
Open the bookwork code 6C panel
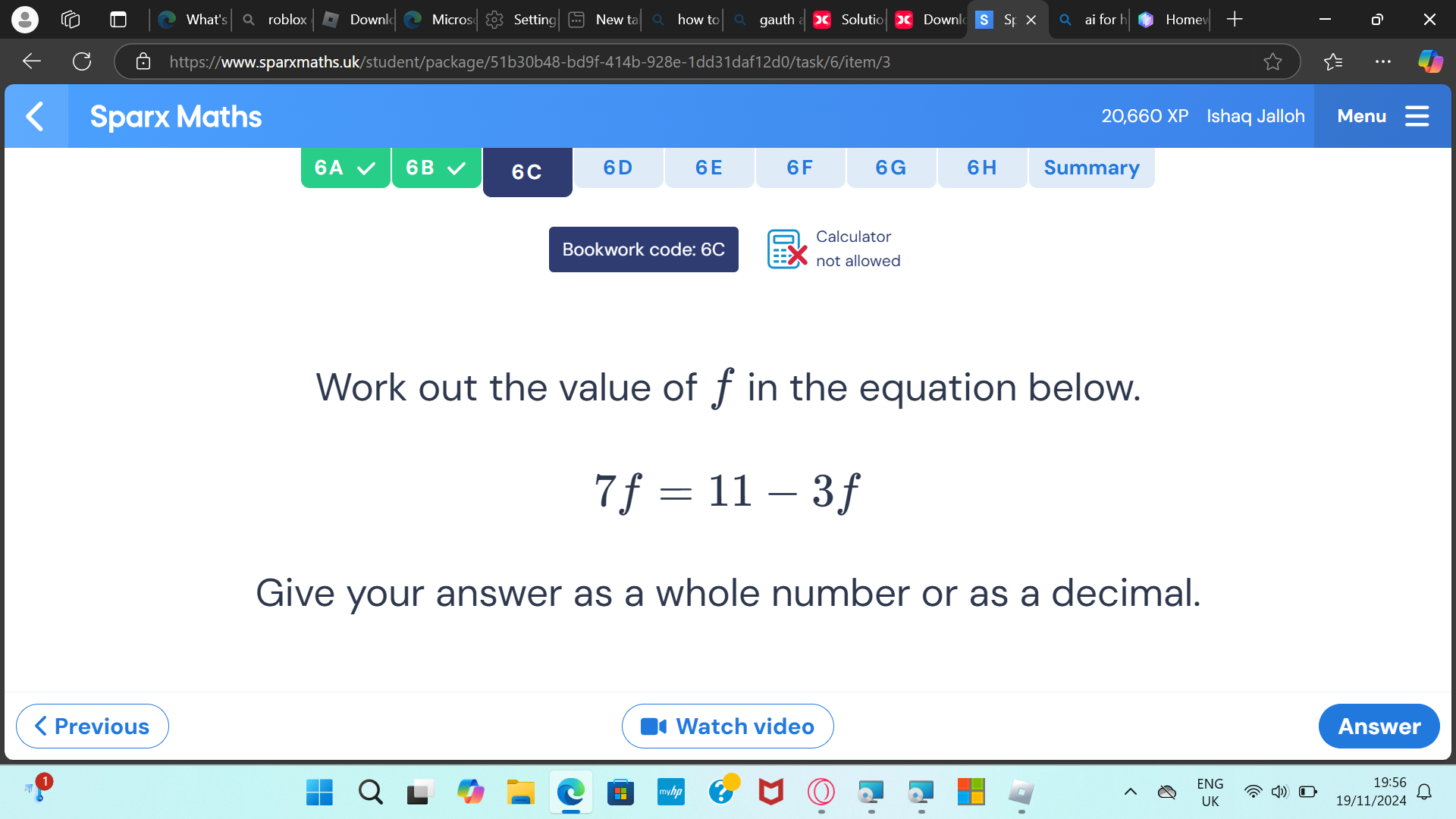[643, 249]
